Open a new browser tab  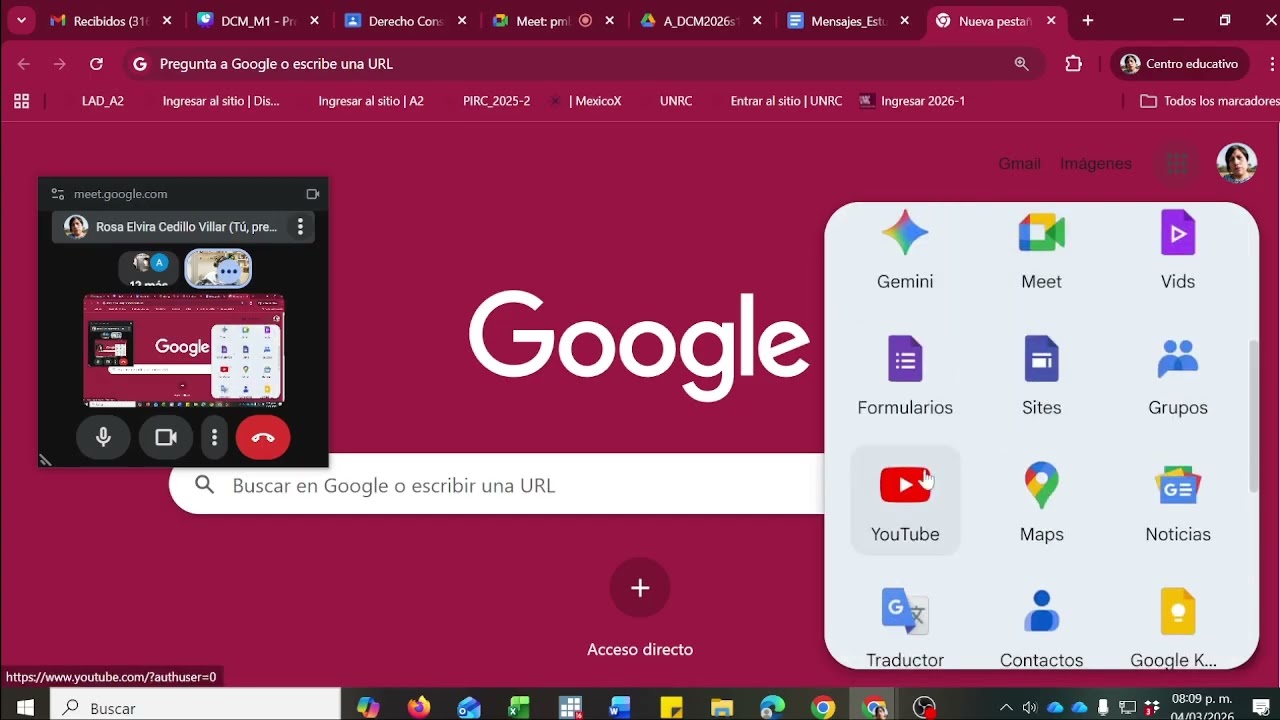1087,21
